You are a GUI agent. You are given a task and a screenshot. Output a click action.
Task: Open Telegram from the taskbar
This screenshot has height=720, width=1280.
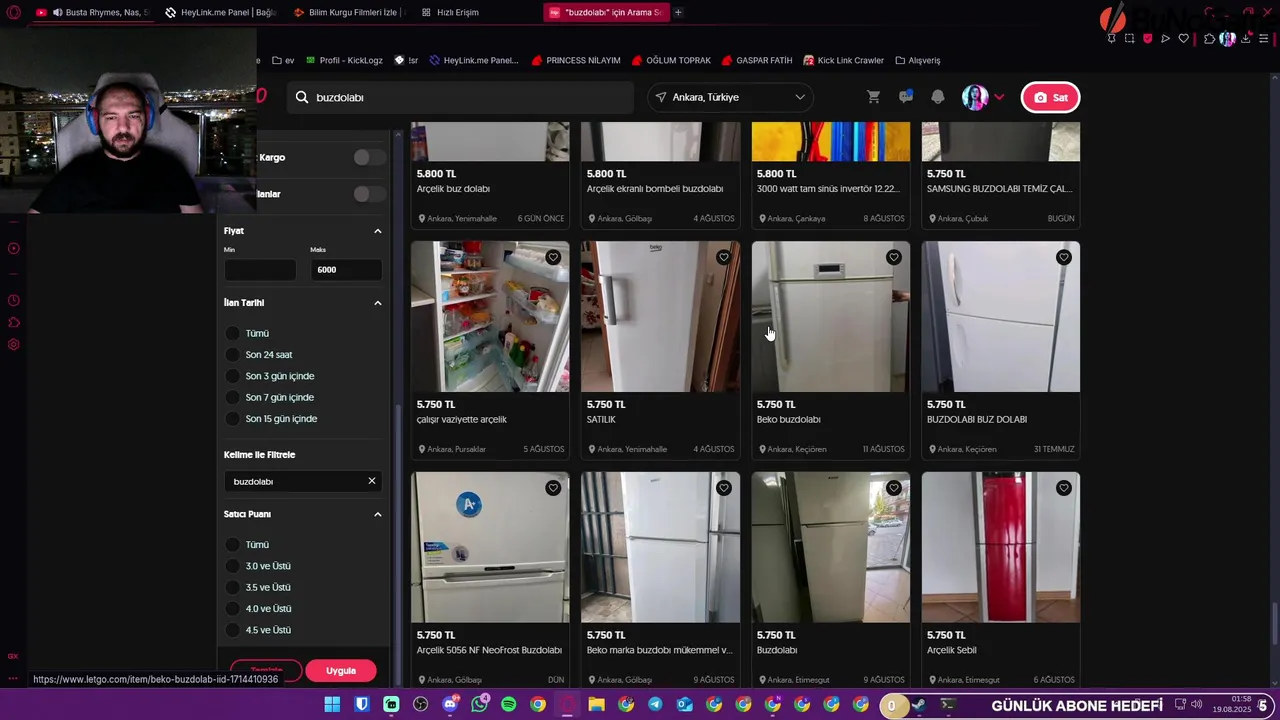[x=655, y=705]
